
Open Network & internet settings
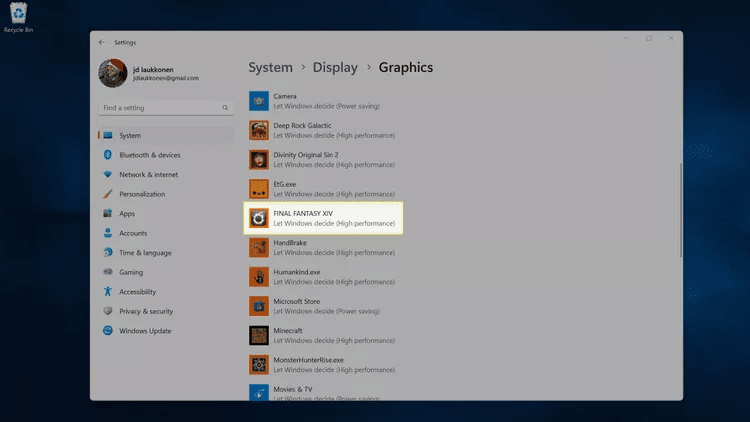[166, 175]
